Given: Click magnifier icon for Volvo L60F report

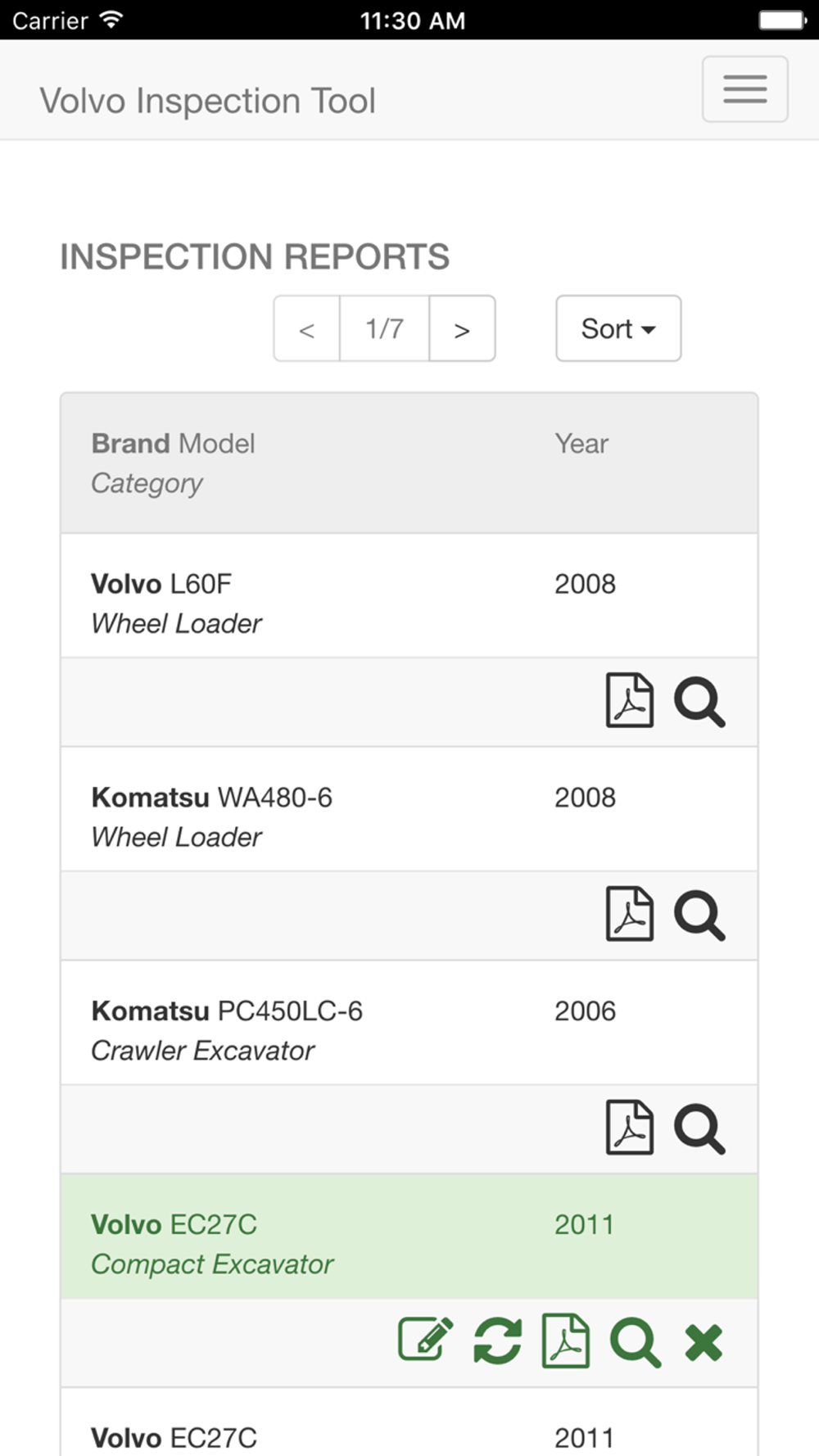Looking at the screenshot, I should (699, 702).
